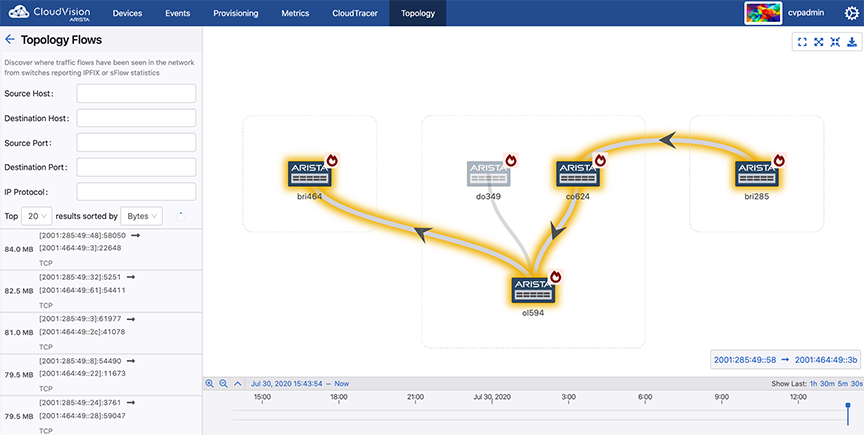
Task: Toggle fullscreen topology view icon
Action: [x=802, y=42]
